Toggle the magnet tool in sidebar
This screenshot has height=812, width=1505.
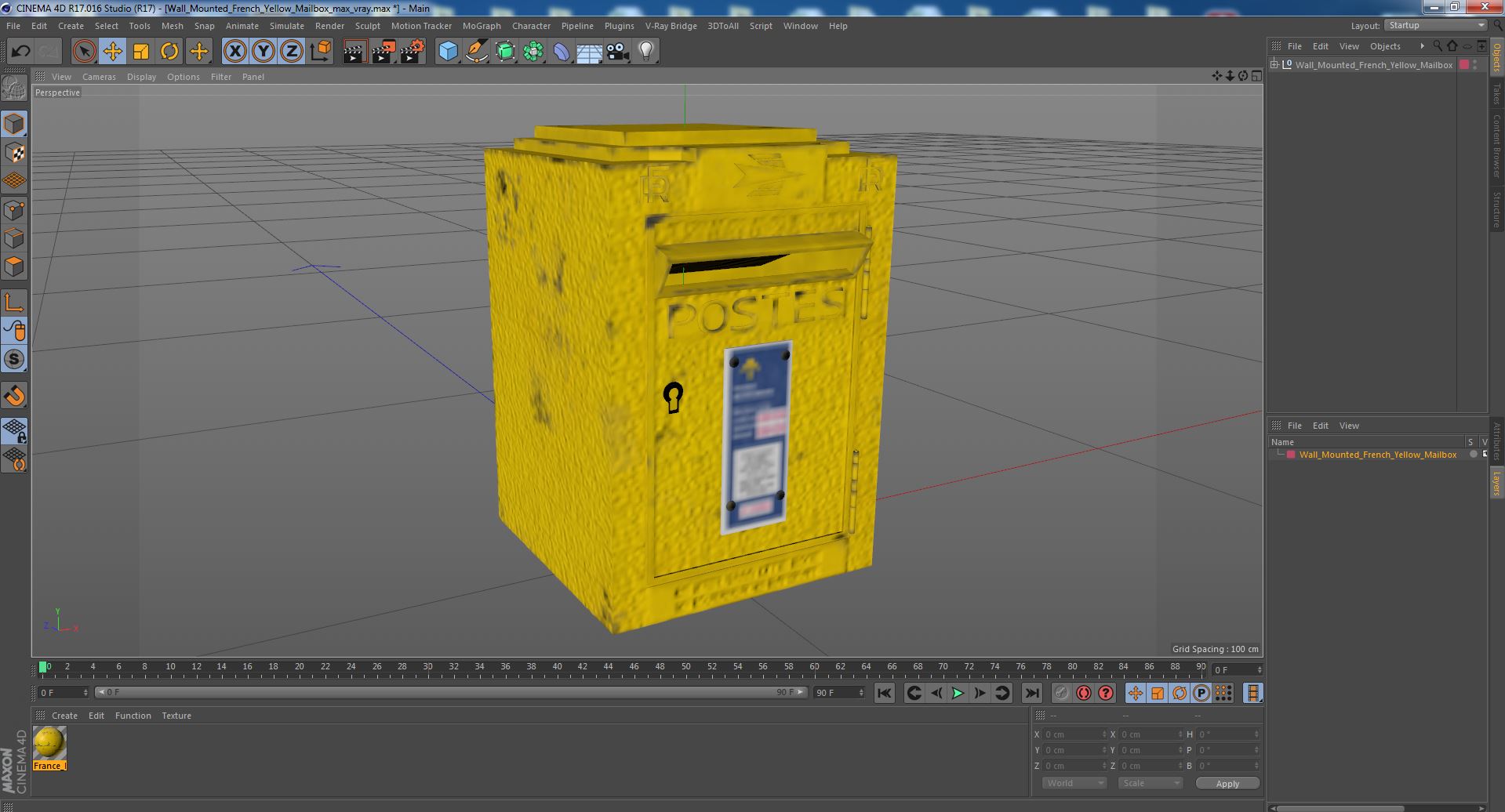(14, 396)
